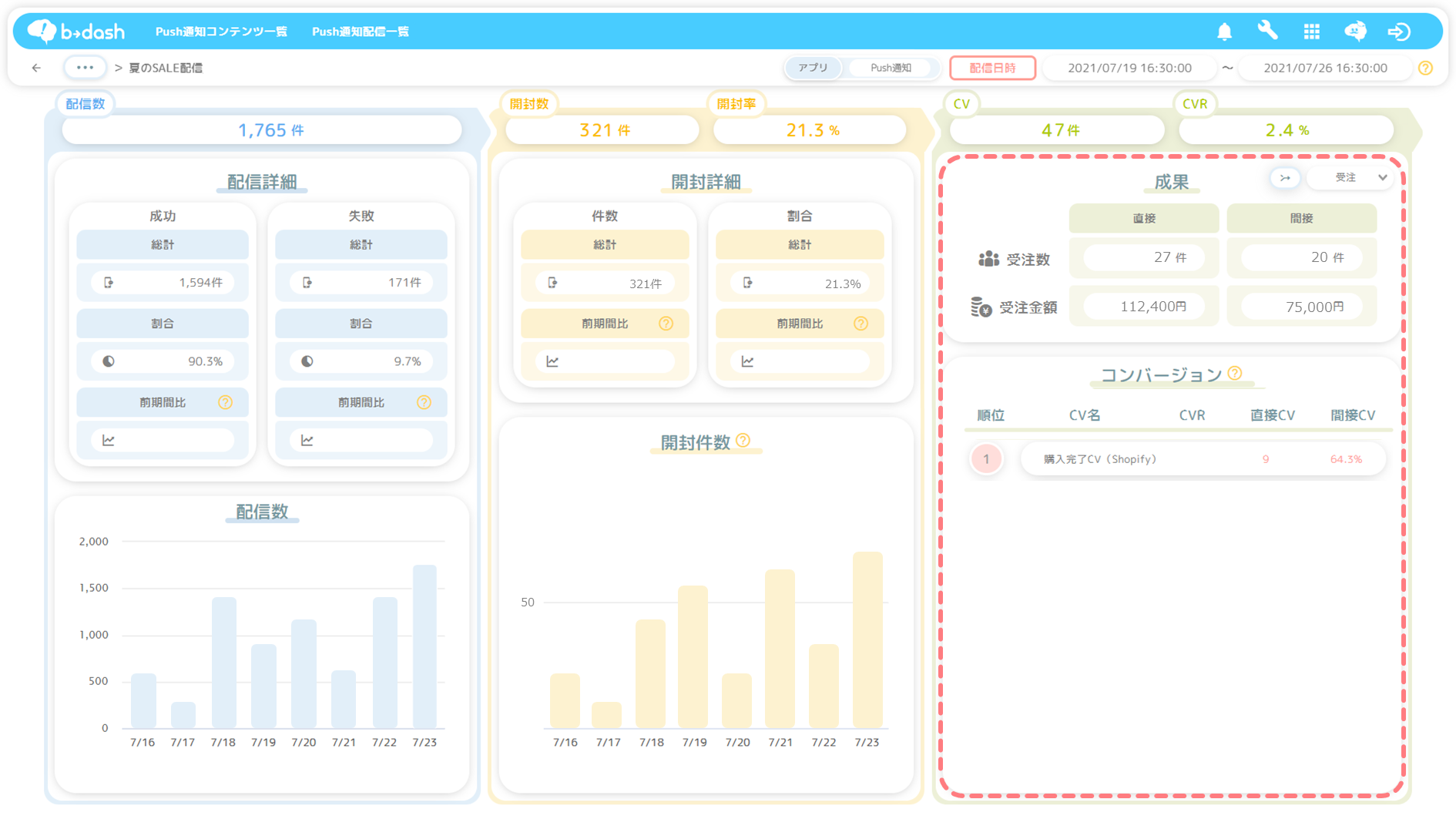Click the support chat bubble icon
The width and height of the screenshot is (1456, 819).
coord(1355,31)
